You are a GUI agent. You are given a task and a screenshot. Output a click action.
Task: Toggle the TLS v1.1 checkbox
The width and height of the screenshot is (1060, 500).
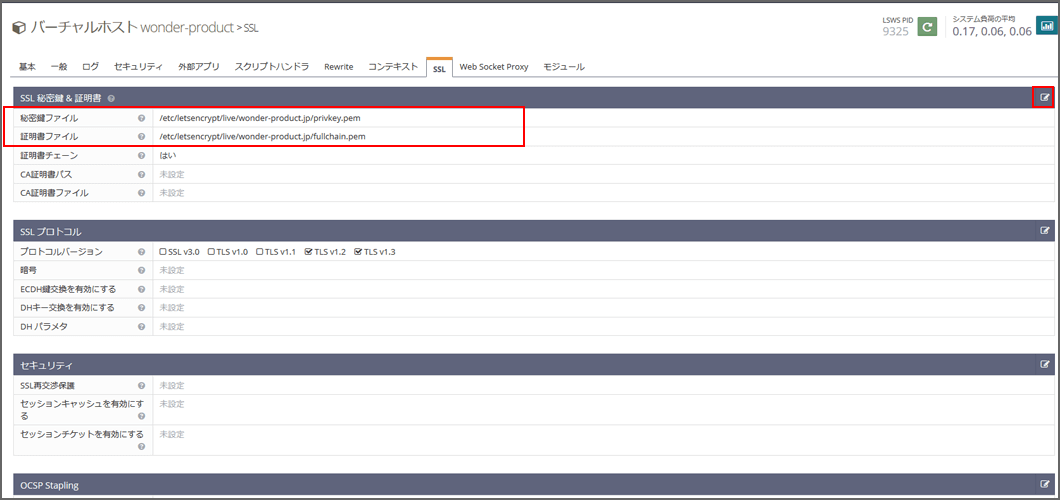pyautogui.click(x=260, y=252)
